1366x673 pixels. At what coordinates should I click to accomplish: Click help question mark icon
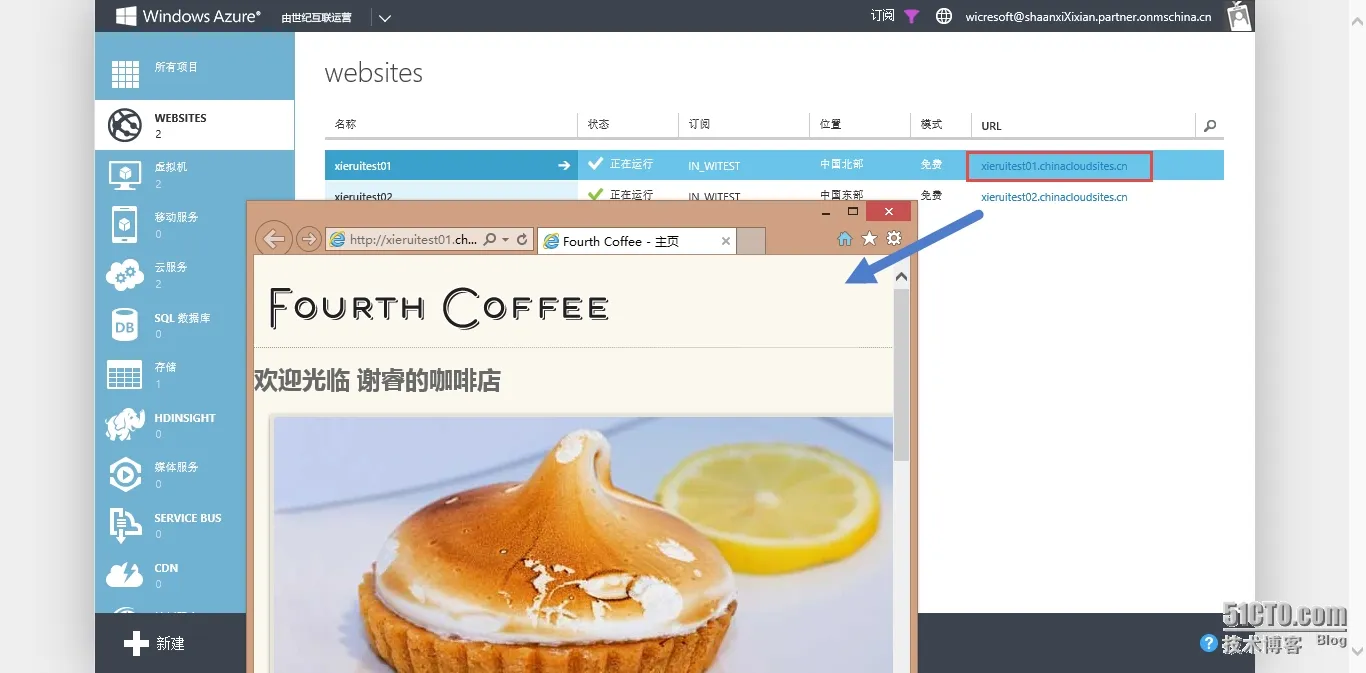[x=1209, y=643]
